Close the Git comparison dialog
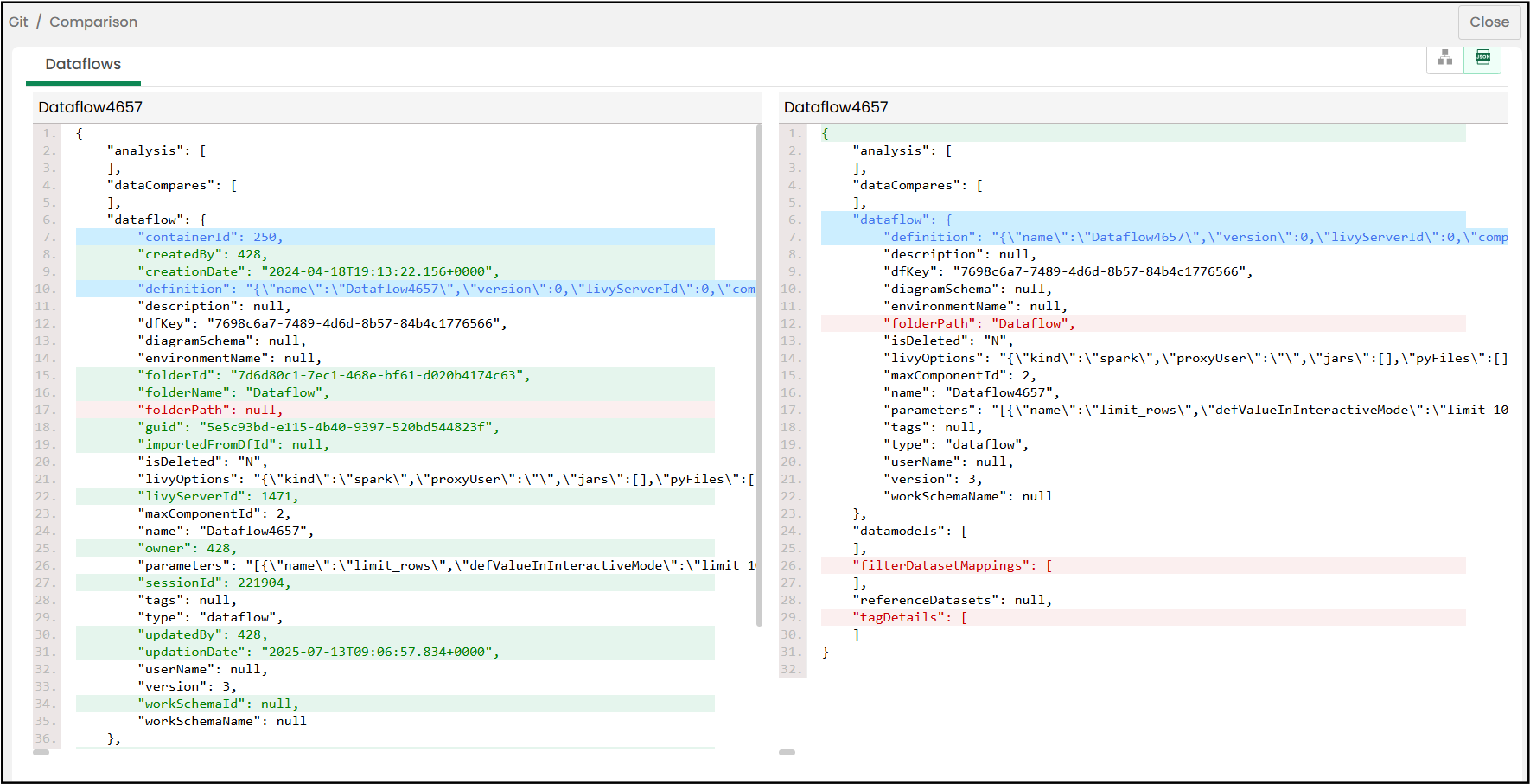Viewport: 1530px width, 784px height. coord(1489,22)
